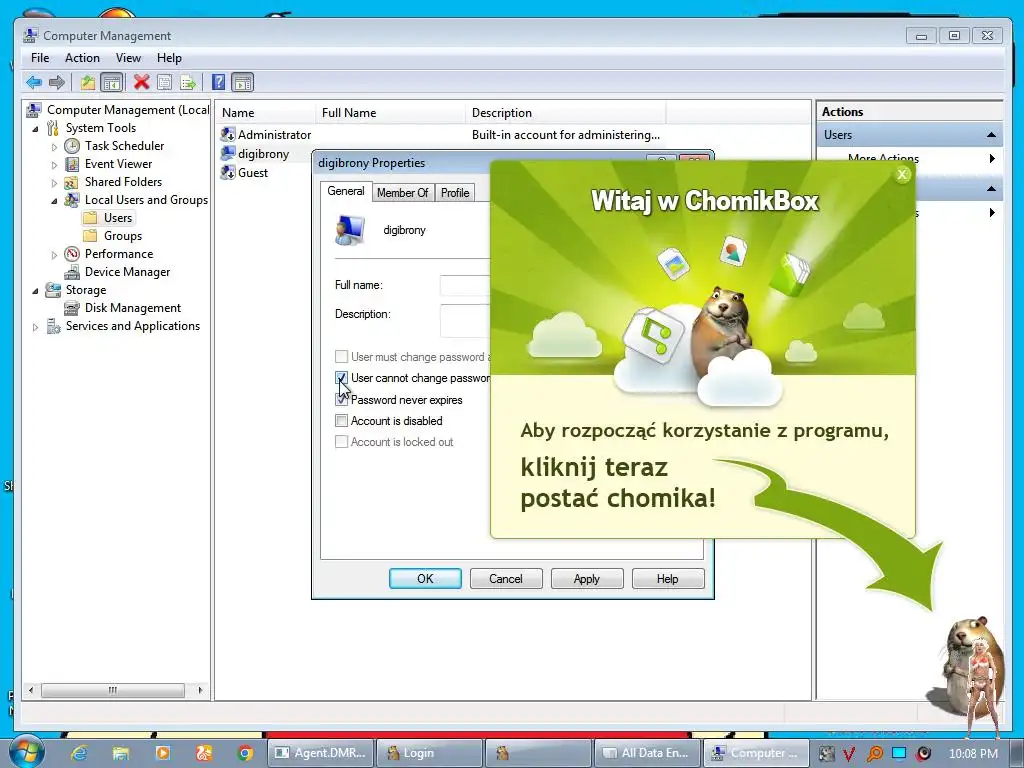Viewport: 1024px width, 768px height.
Task: Toggle the Show/Hide Console Tree icon
Action: tap(112, 82)
